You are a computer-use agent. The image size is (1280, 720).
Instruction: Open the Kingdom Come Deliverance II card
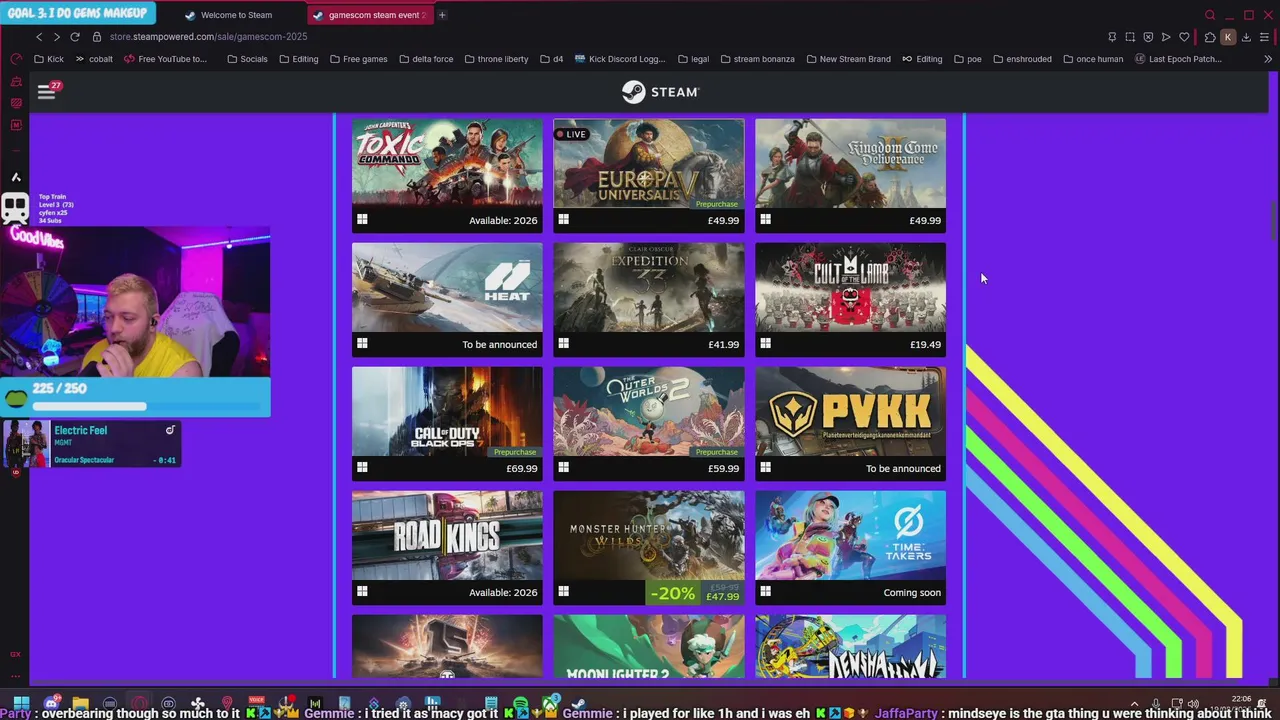click(x=850, y=175)
